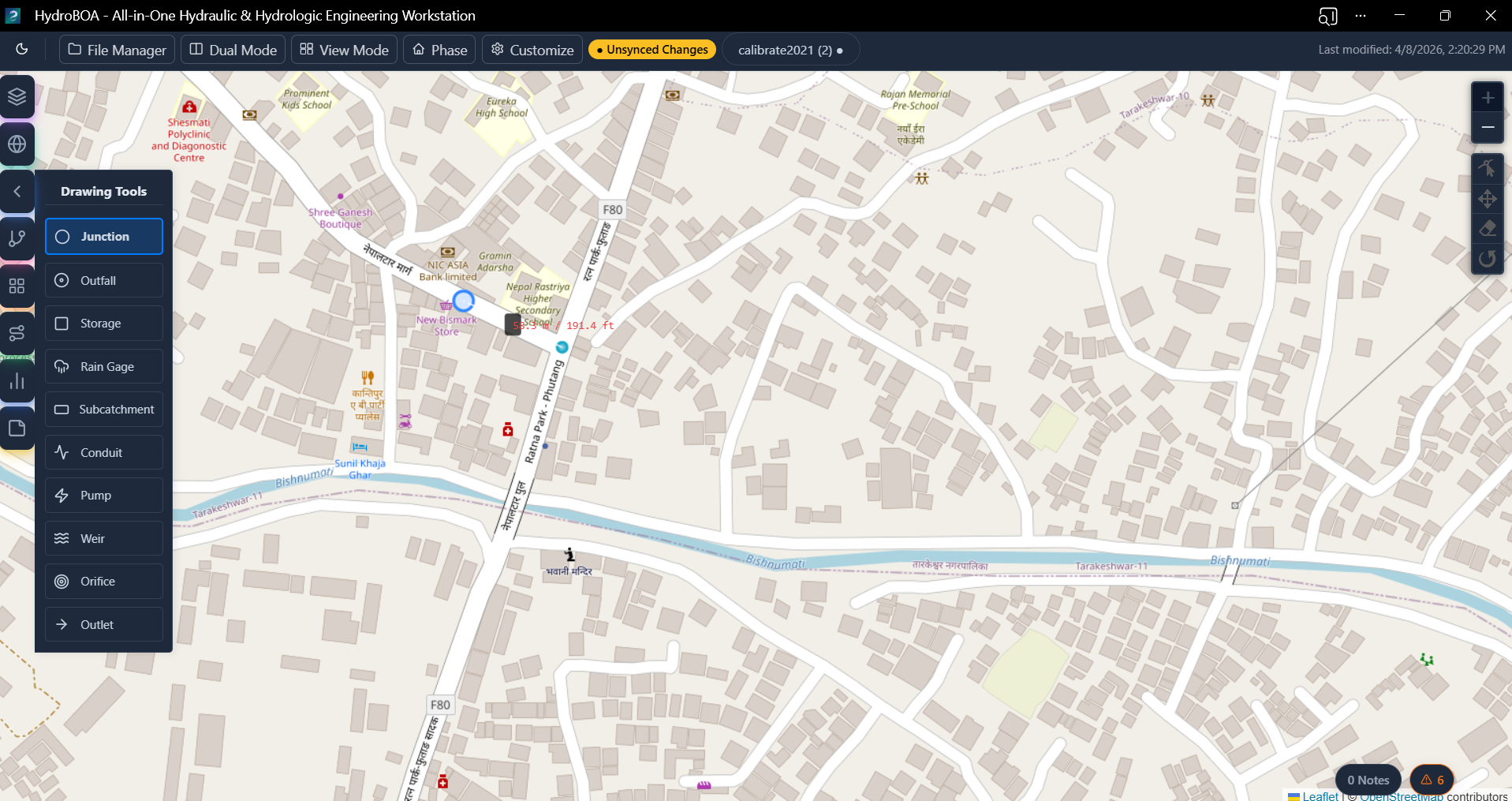
Task: Open the File Manager menu
Action: 117,50
